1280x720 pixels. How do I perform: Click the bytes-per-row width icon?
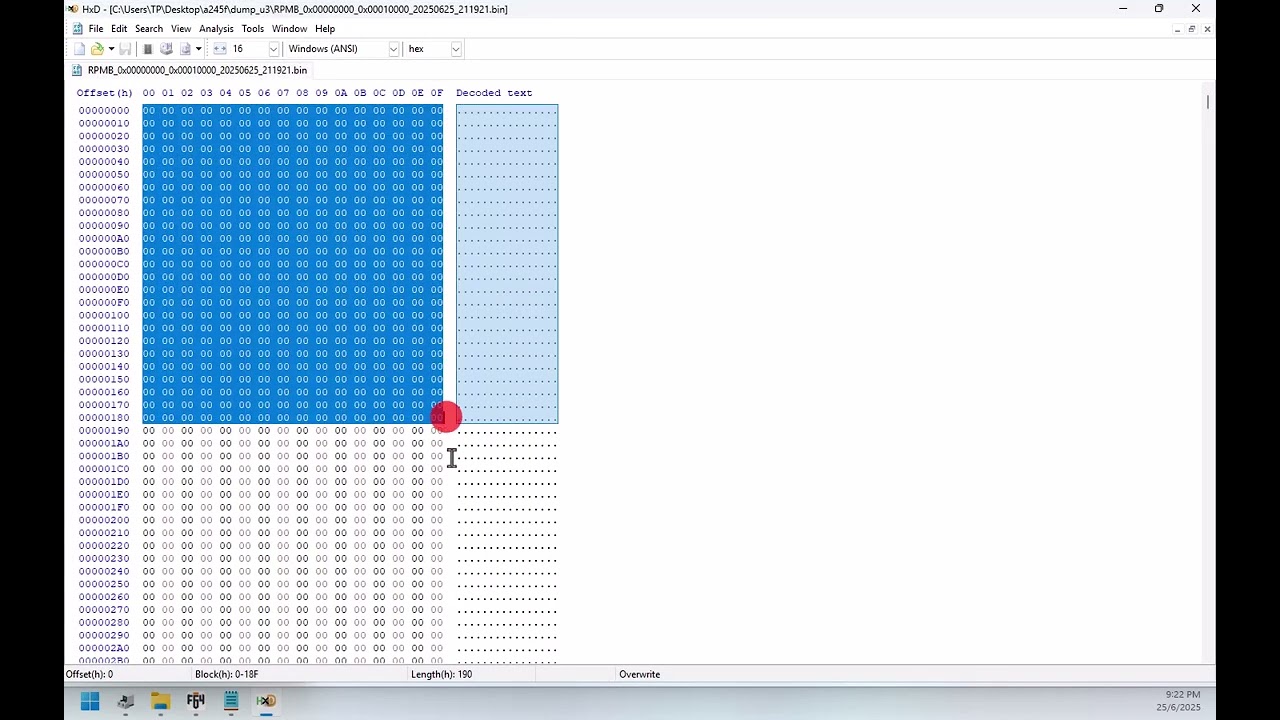pyautogui.click(x=220, y=49)
